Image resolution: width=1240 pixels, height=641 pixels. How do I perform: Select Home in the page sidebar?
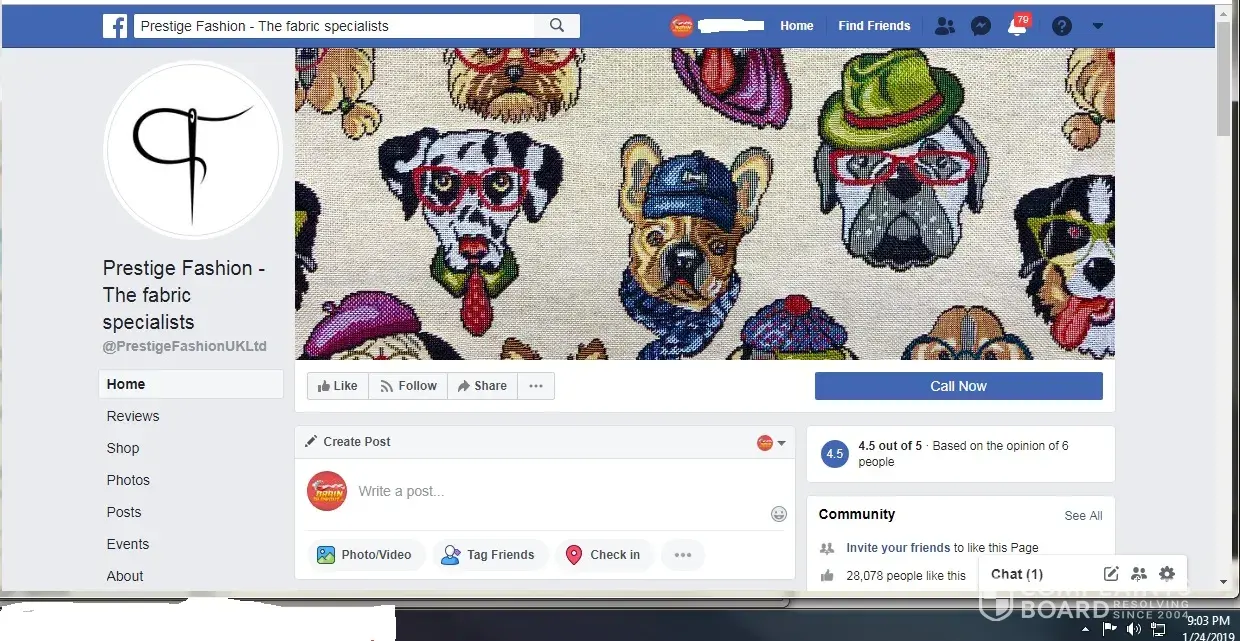tap(191, 384)
